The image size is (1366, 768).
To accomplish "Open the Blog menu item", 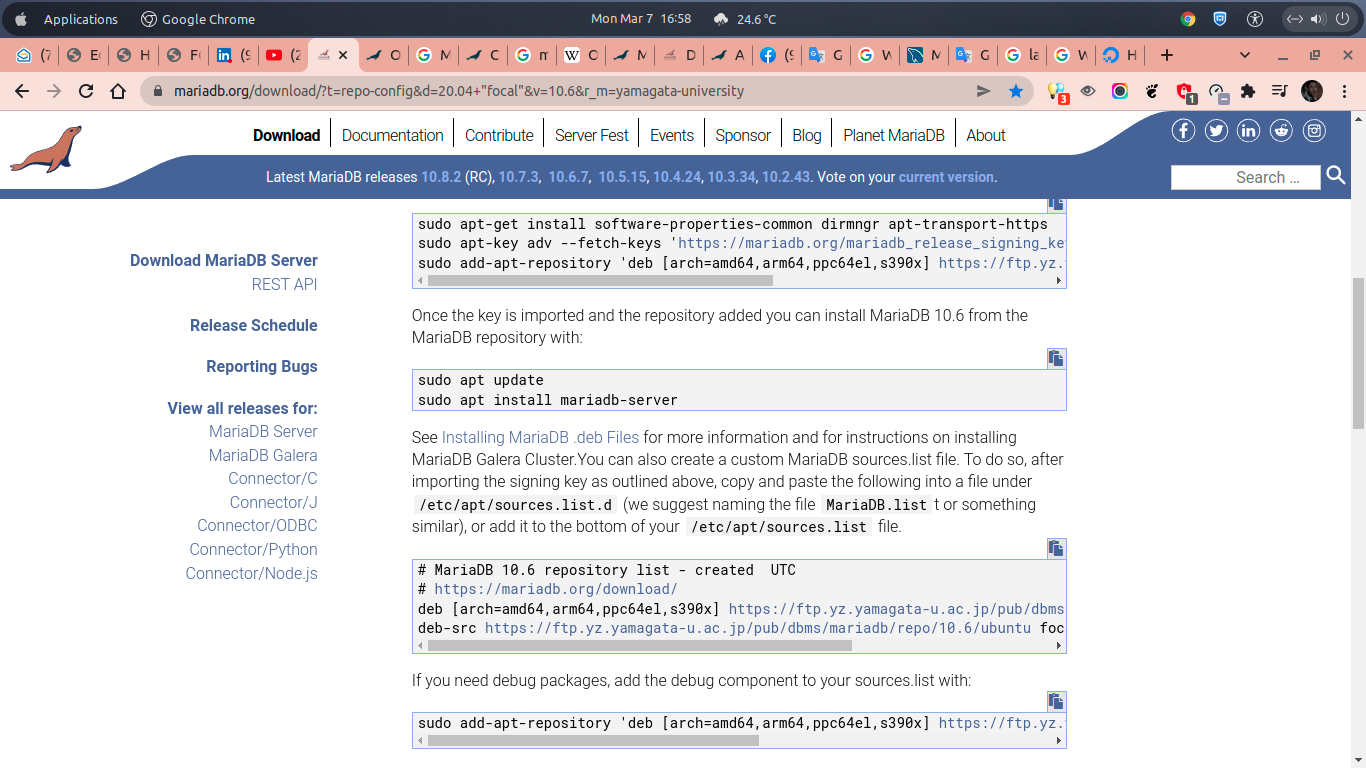I will 807,135.
